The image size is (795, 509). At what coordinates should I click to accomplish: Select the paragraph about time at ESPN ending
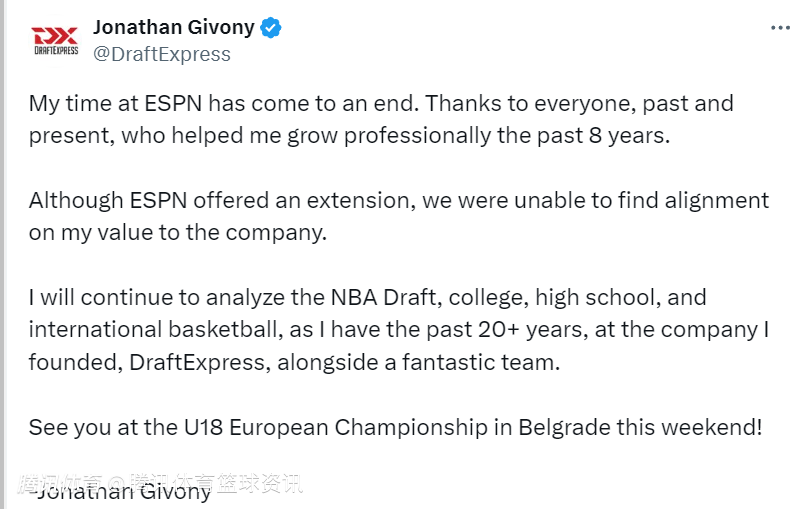pos(381,120)
